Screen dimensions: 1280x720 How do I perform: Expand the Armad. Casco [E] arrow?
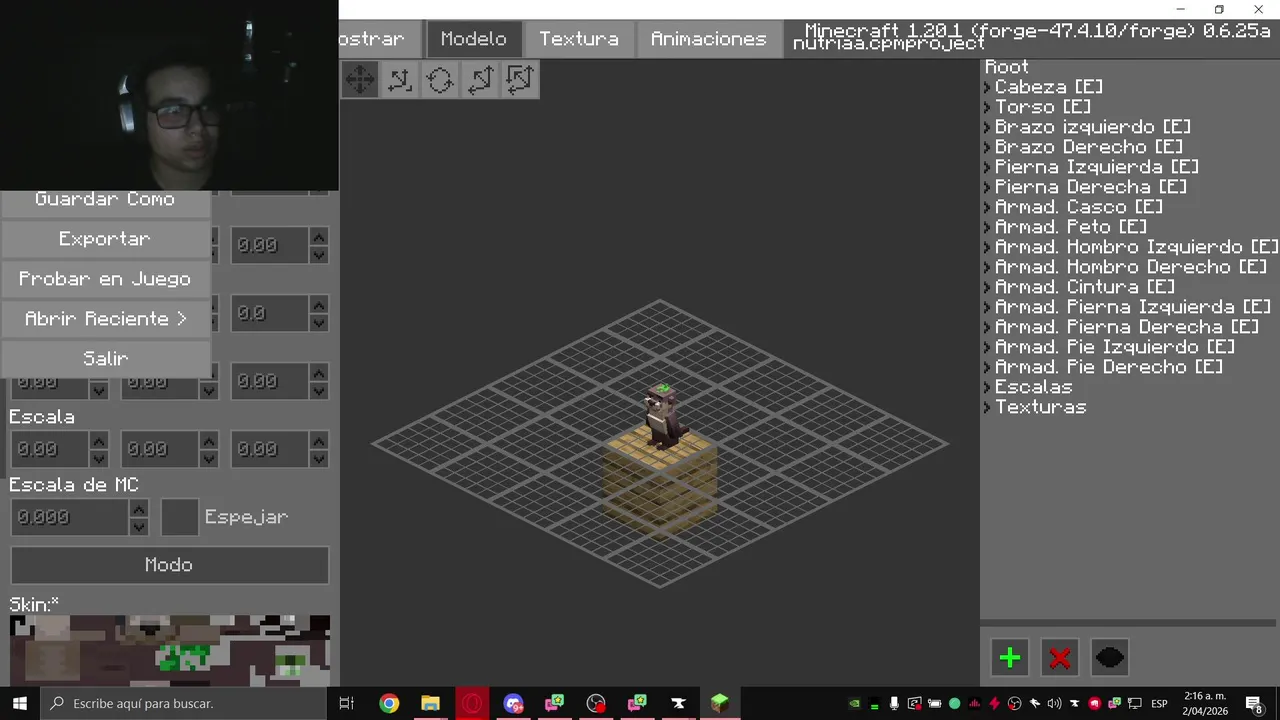coord(987,207)
